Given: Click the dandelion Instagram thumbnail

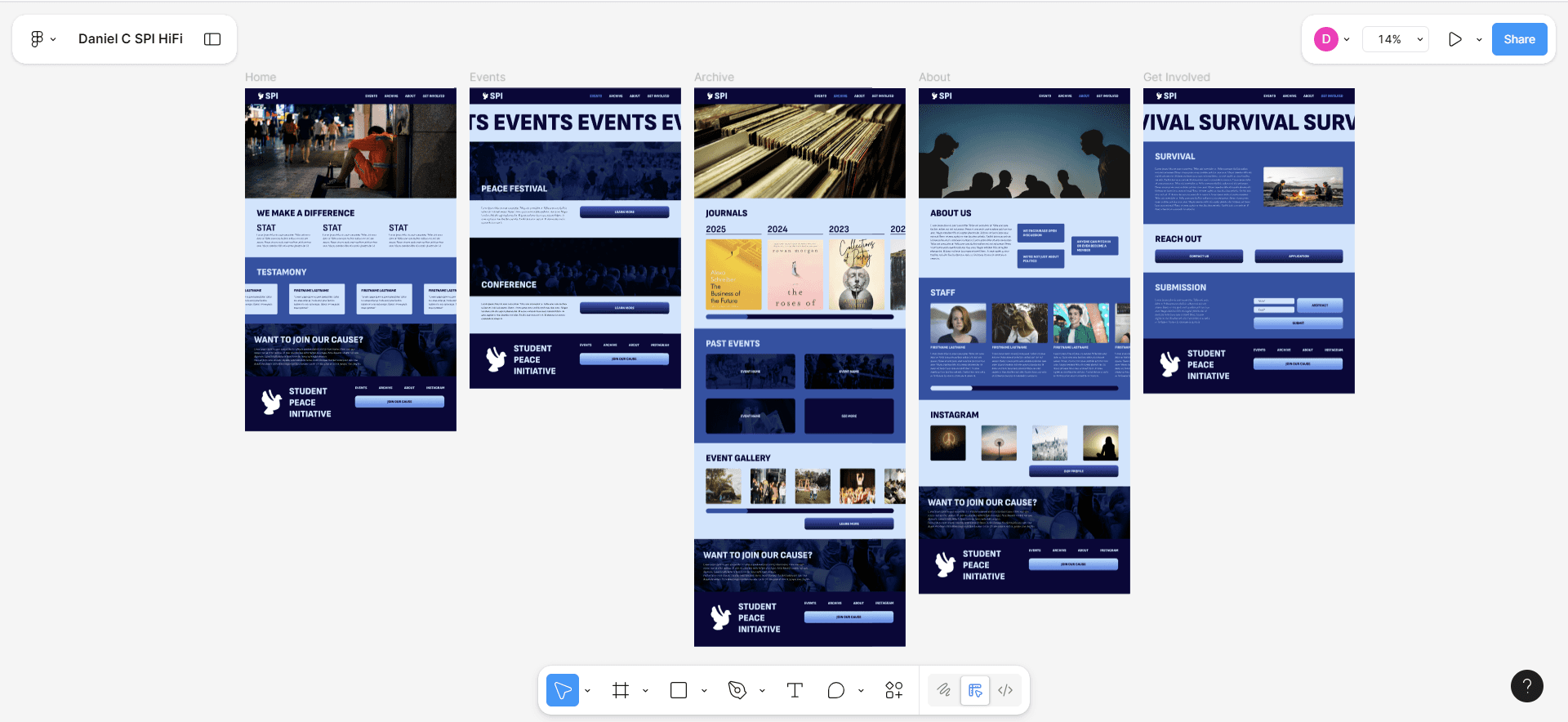Looking at the screenshot, I should tap(999, 443).
